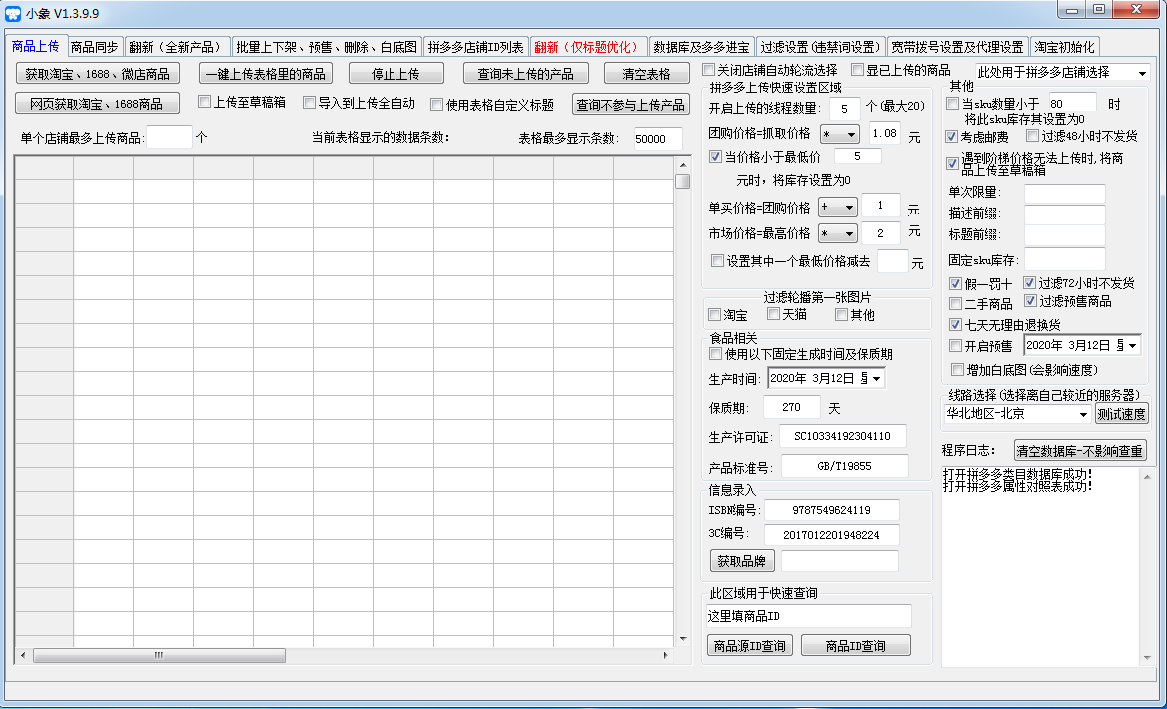Enable 上传至草稿箱 checkbox
The width and height of the screenshot is (1167, 709).
coord(205,102)
